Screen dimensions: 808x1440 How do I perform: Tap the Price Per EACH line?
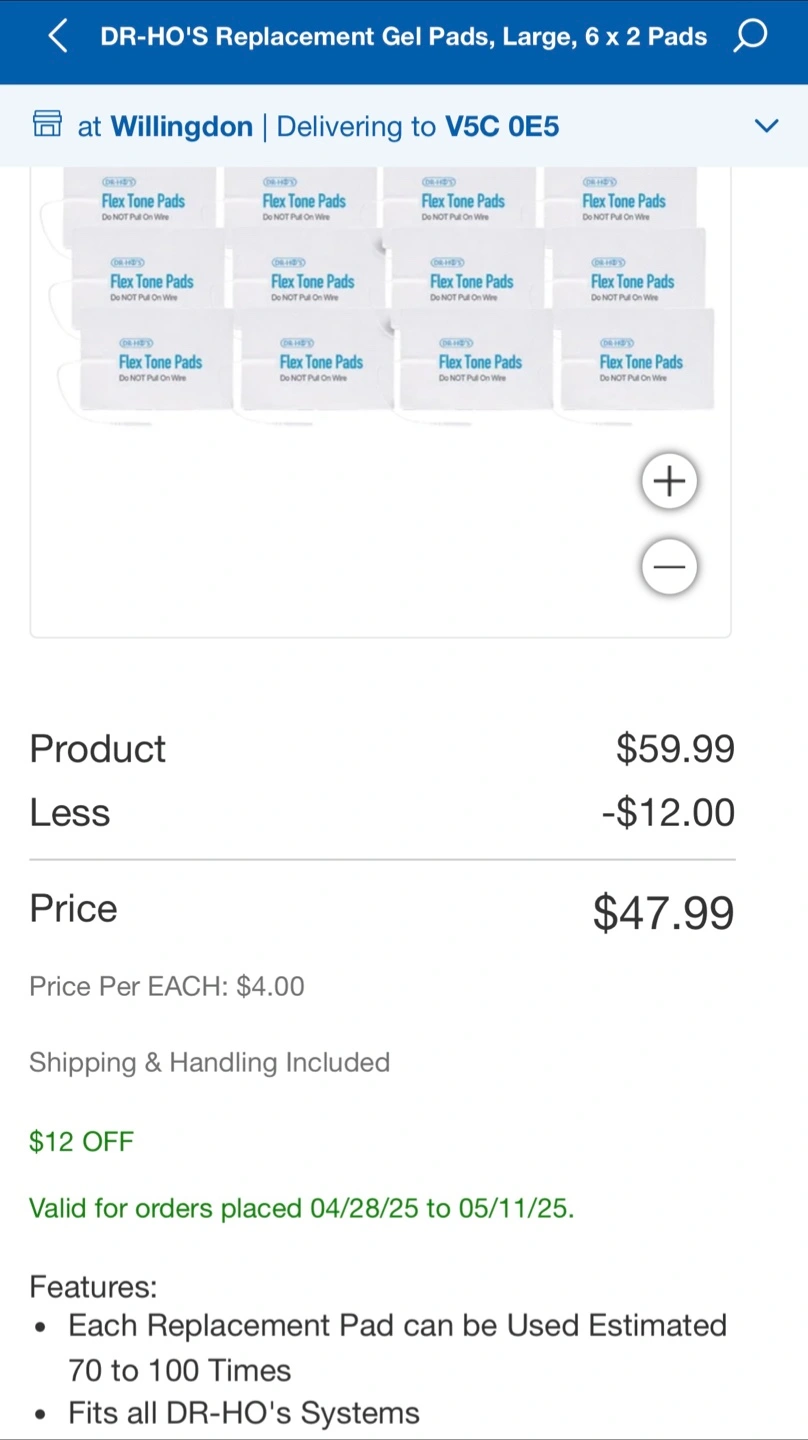167,987
